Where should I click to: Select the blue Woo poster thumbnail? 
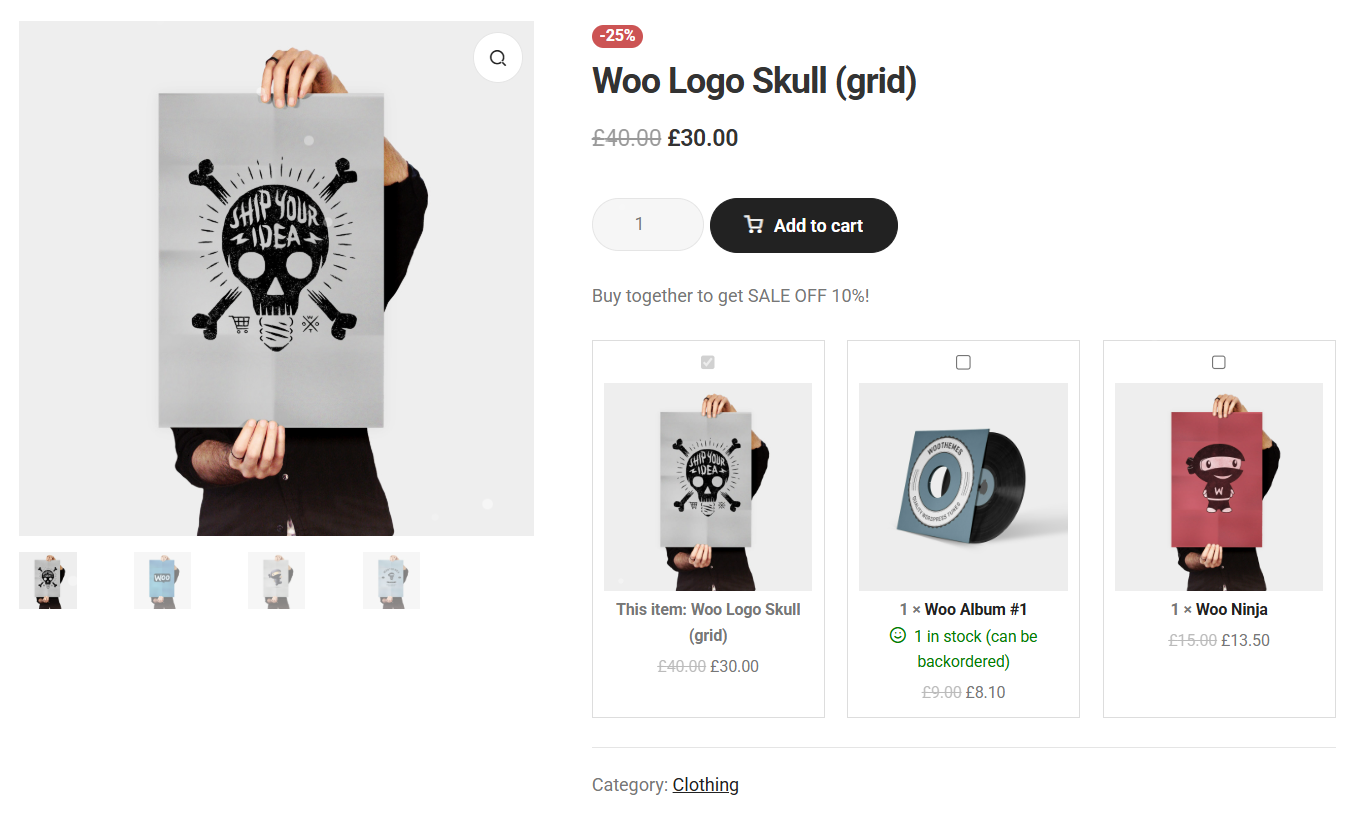(x=161, y=580)
